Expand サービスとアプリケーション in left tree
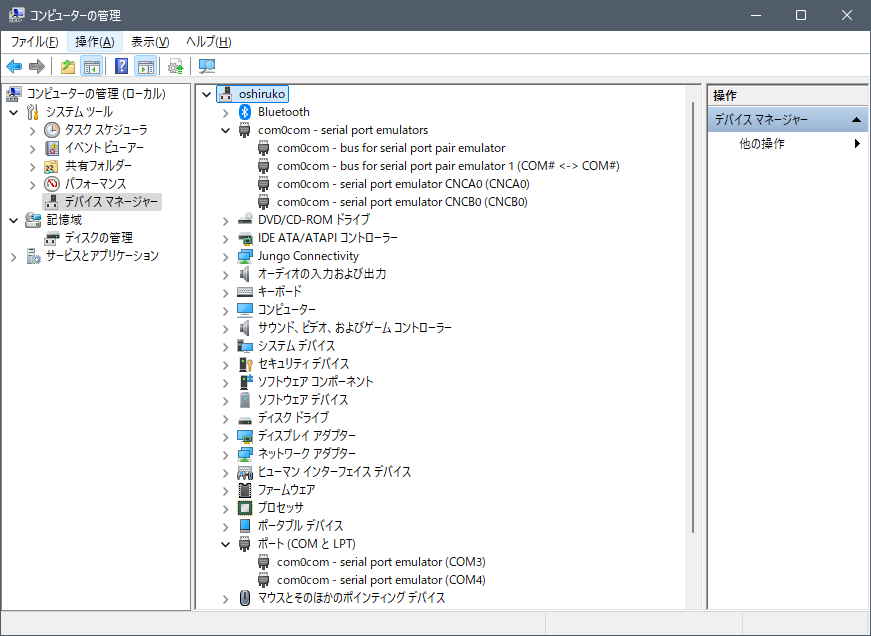871x636 pixels. click(14, 256)
